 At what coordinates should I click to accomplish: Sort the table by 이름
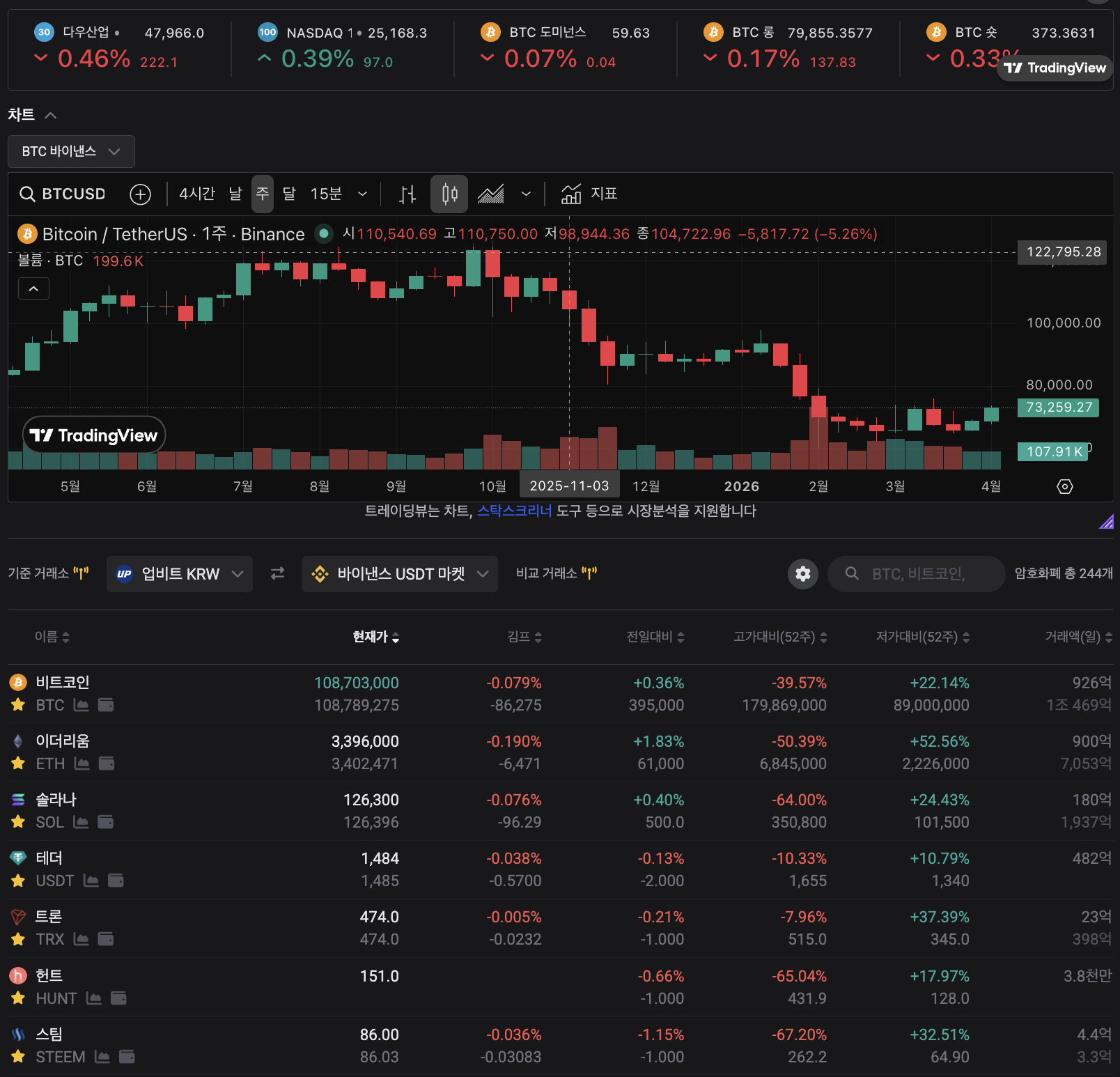(x=52, y=637)
